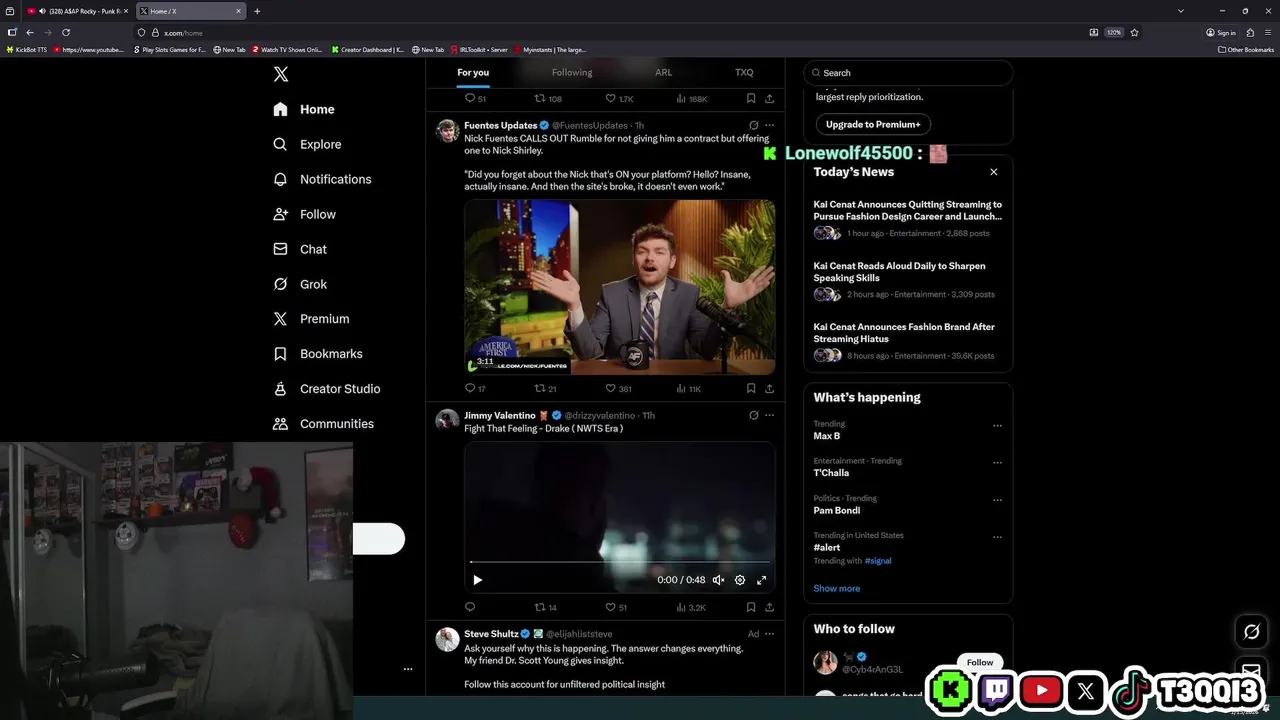
Task: Open Explore in sidebar
Action: click(307, 144)
